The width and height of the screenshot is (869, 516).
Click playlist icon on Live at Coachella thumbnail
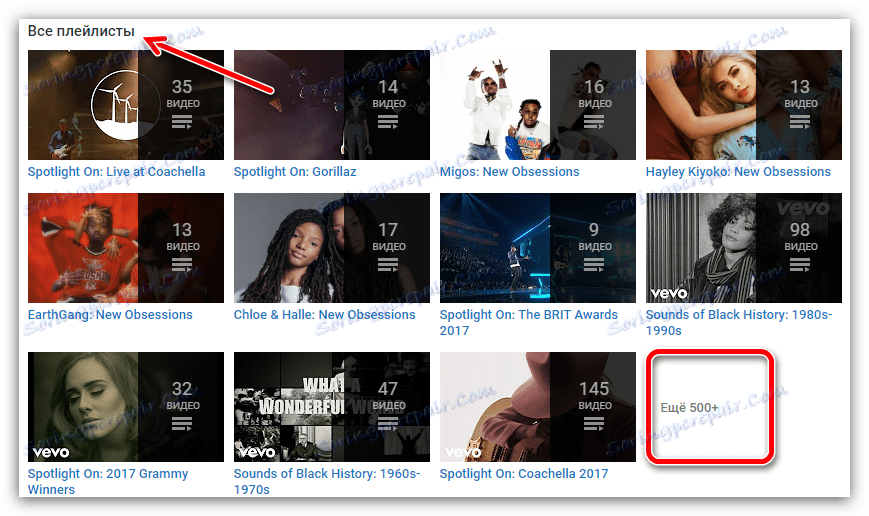(182, 121)
